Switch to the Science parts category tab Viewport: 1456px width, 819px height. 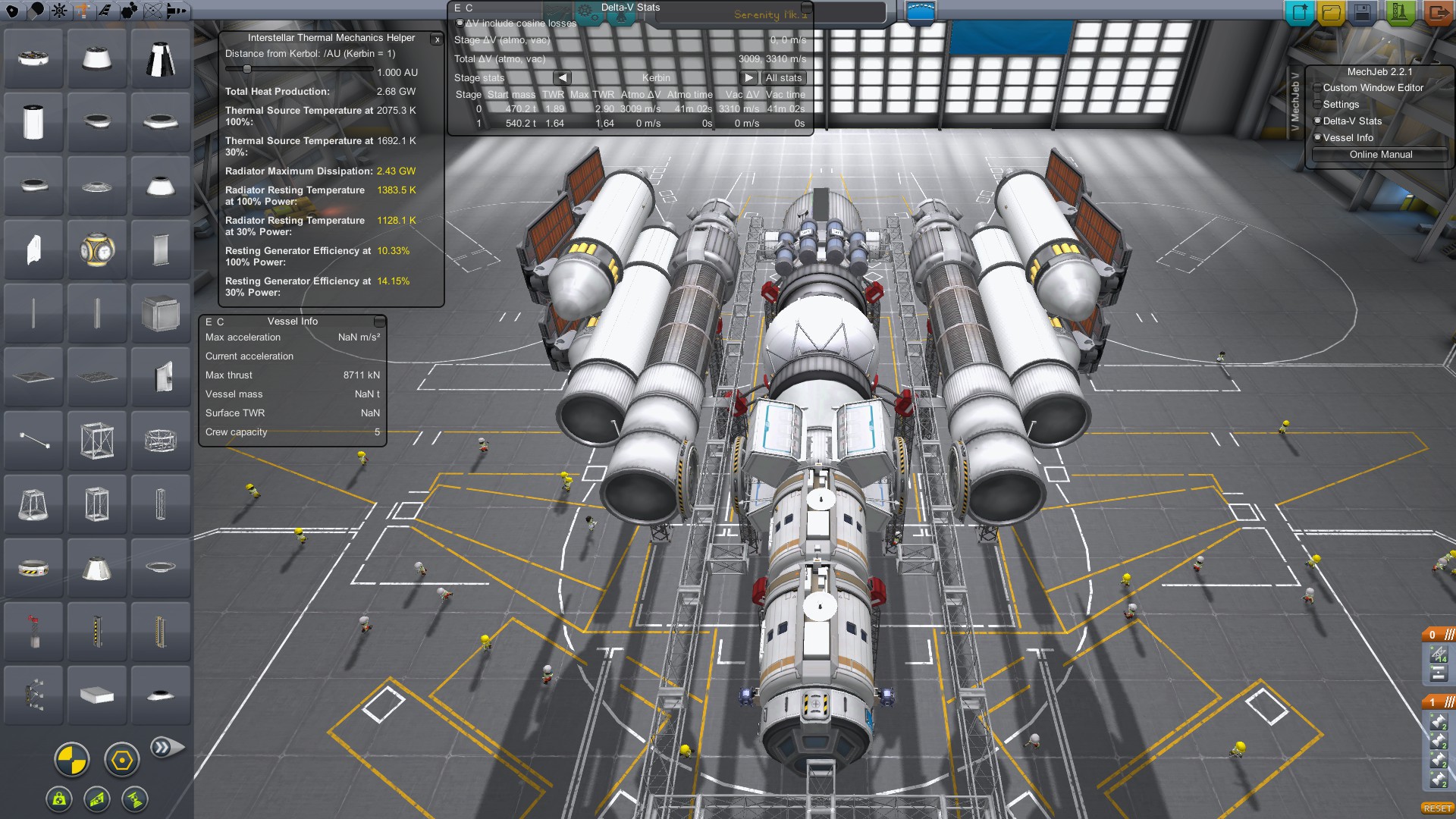(x=152, y=11)
